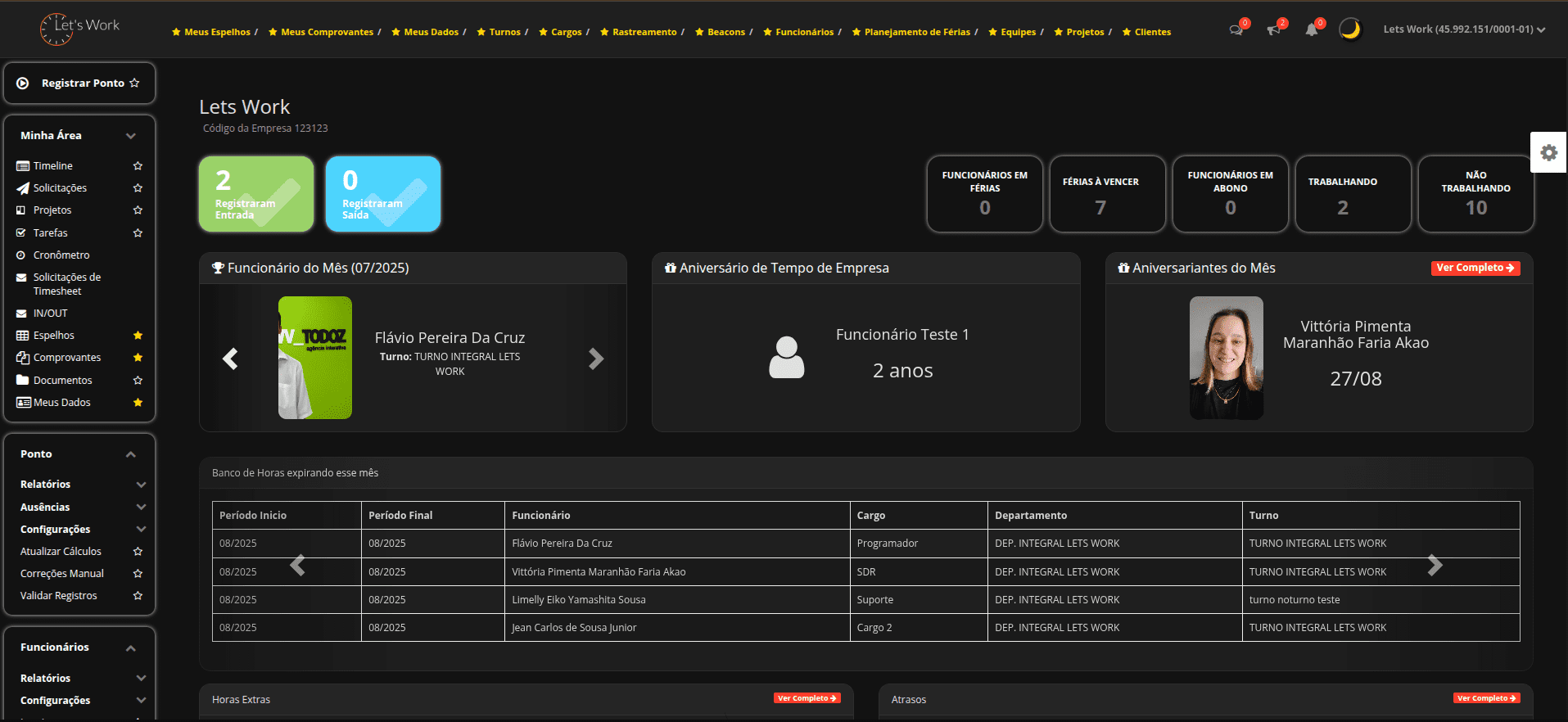Open Meus Espelhos shortcut in top bar
This screenshot has height=722, width=1568.
tap(211, 32)
